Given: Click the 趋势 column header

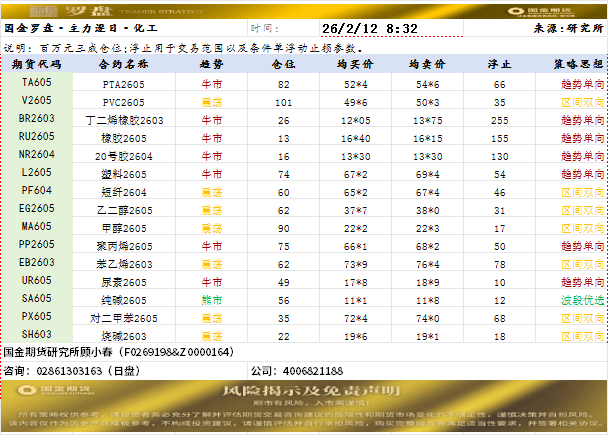Looking at the screenshot, I should pyautogui.click(x=211, y=64).
